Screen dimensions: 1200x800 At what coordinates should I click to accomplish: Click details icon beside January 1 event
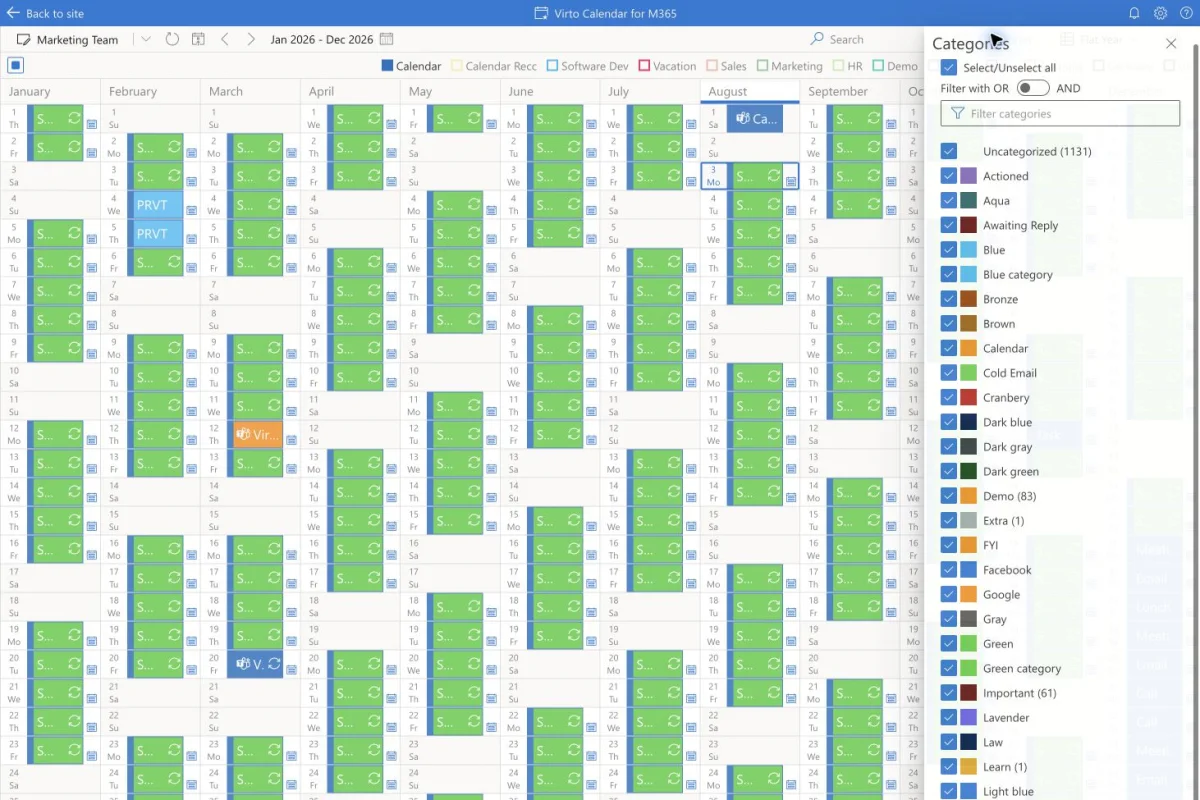pyautogui.click(x=92, y=125)
